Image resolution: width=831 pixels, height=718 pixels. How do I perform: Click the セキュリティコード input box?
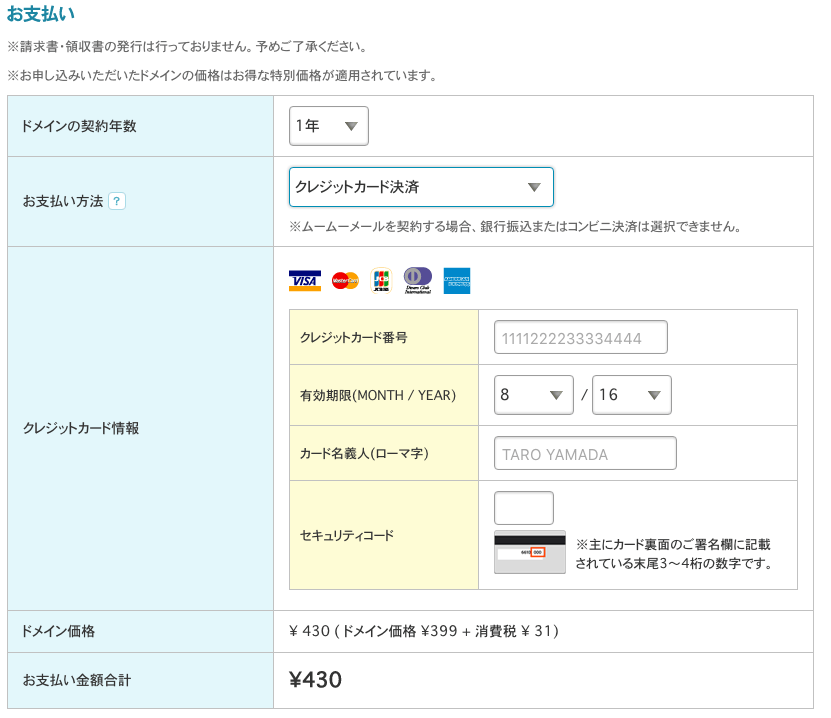pyautogui.click(x=523, y=508)
